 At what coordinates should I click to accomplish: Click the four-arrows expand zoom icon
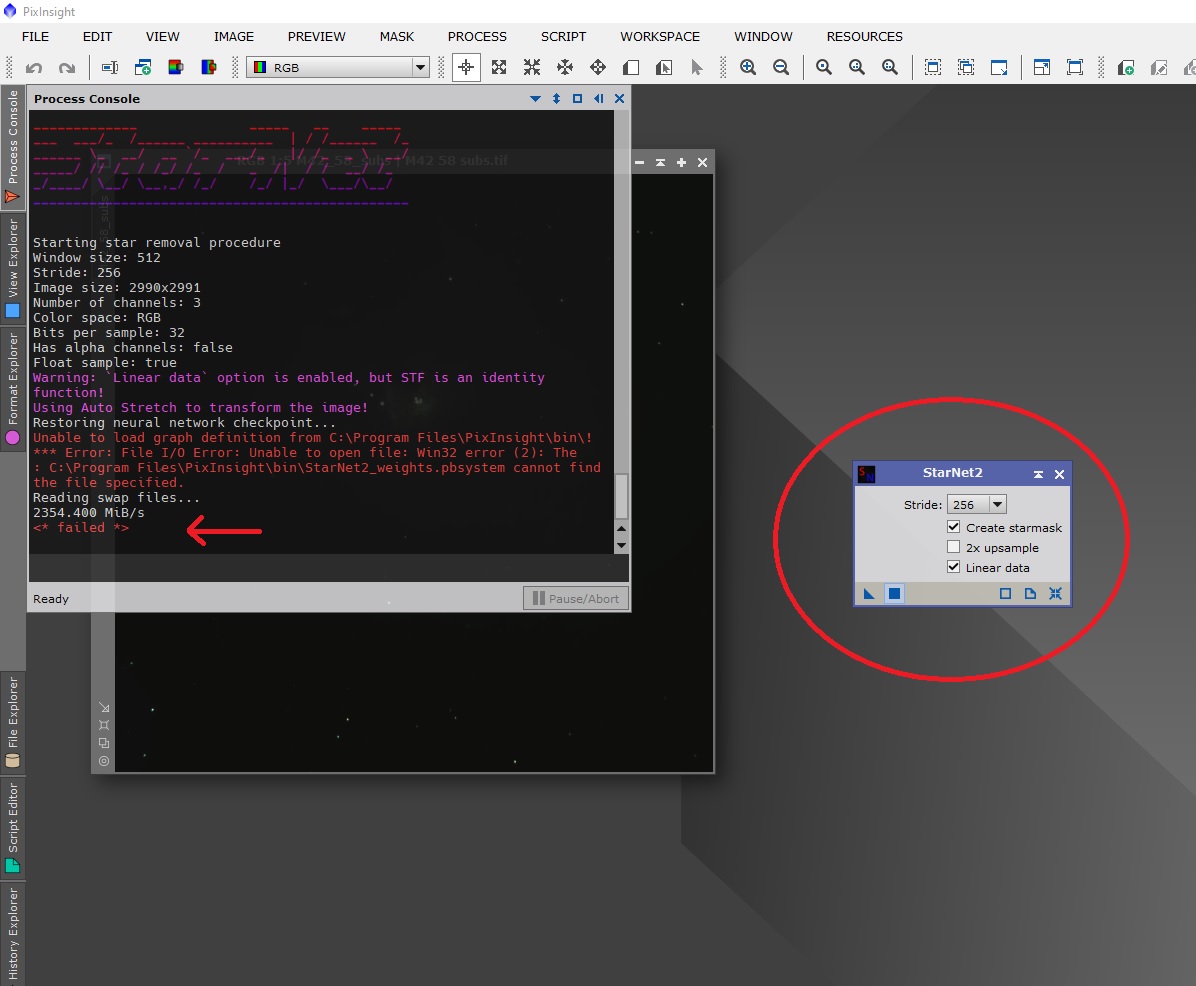[x=499, y=68]
